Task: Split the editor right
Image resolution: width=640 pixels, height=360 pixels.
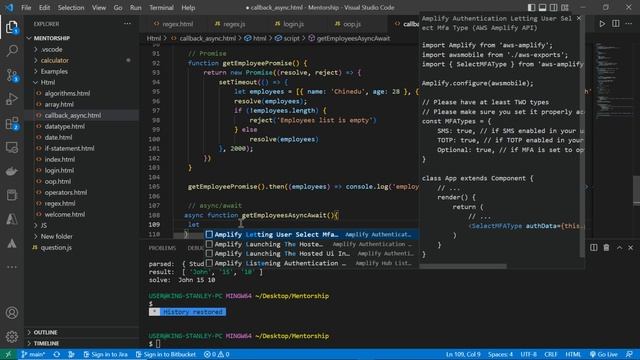Action: (616, 24)
